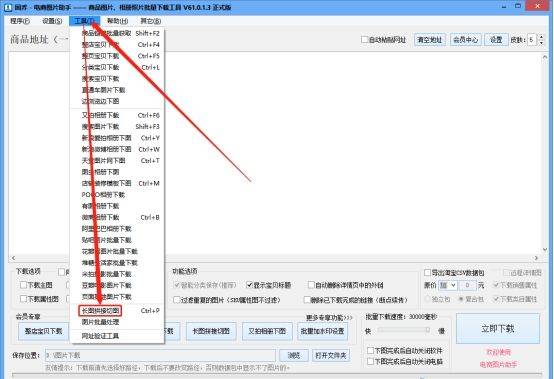Click inside the 商品地址 URL list area
Screen dimensions: 554x379
pyautogui.click(x=275, y=153)
